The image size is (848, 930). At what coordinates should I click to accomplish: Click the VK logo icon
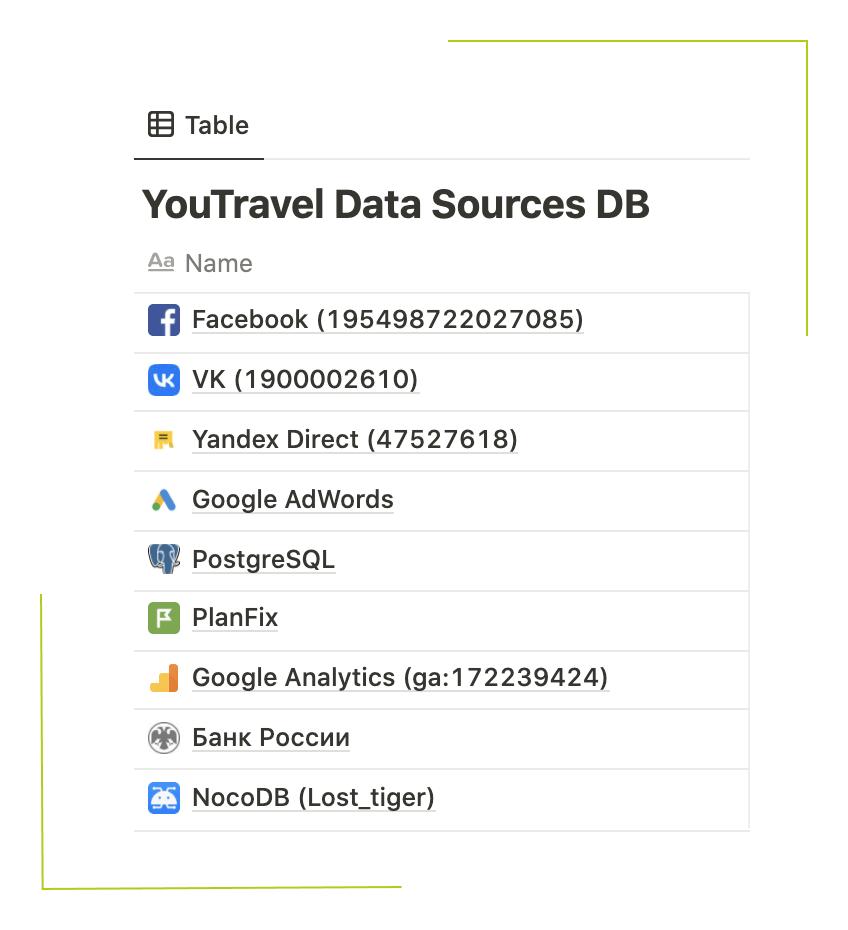coord(164,381)
